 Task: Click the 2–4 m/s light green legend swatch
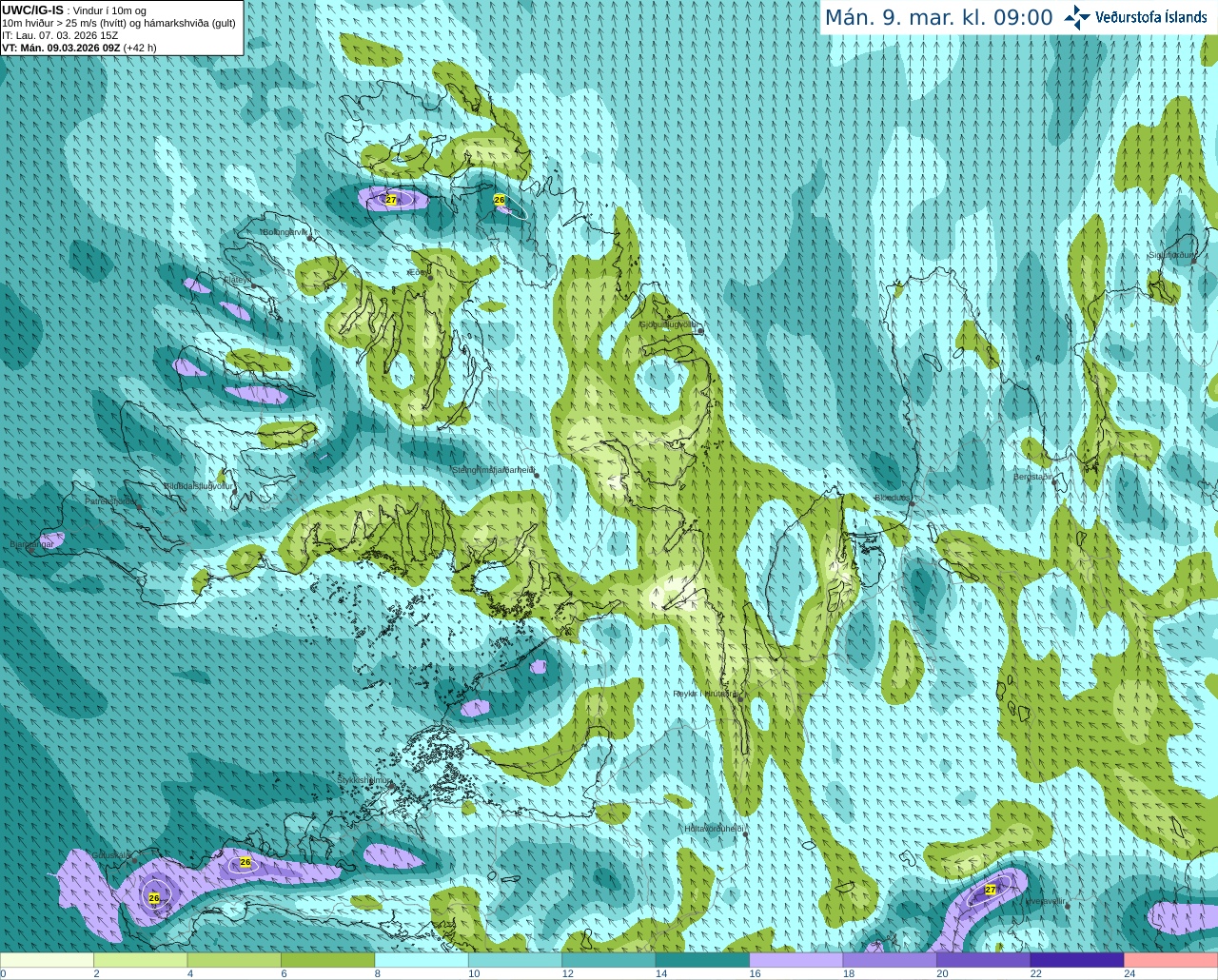tap(141, 961)
